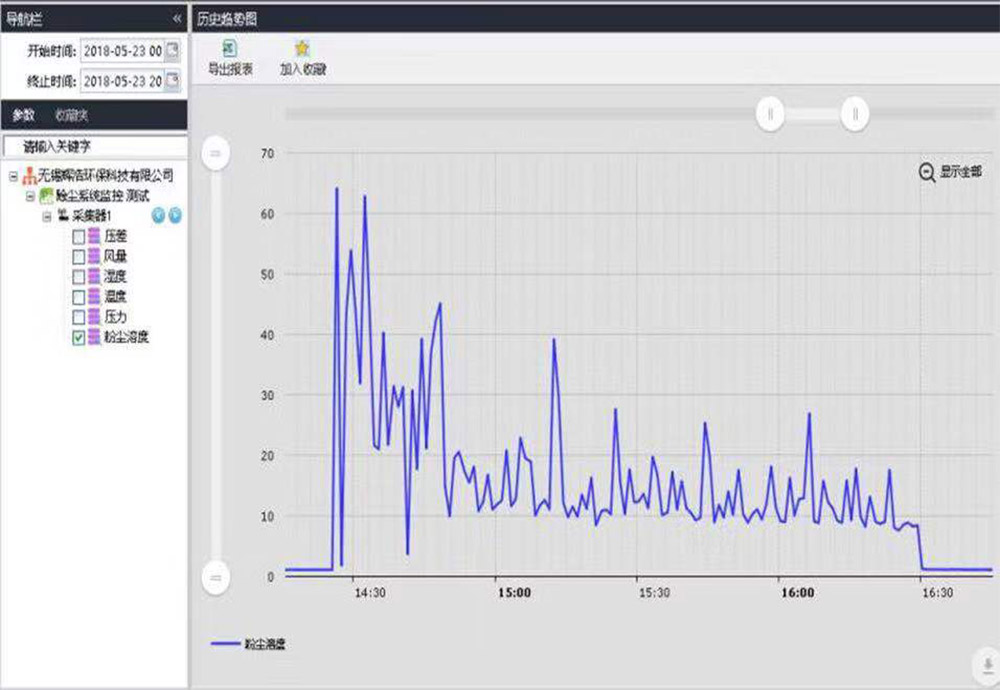Enable the 压差 checkbox
This screenshot has height=690, width=1000.
pos(79,236)
